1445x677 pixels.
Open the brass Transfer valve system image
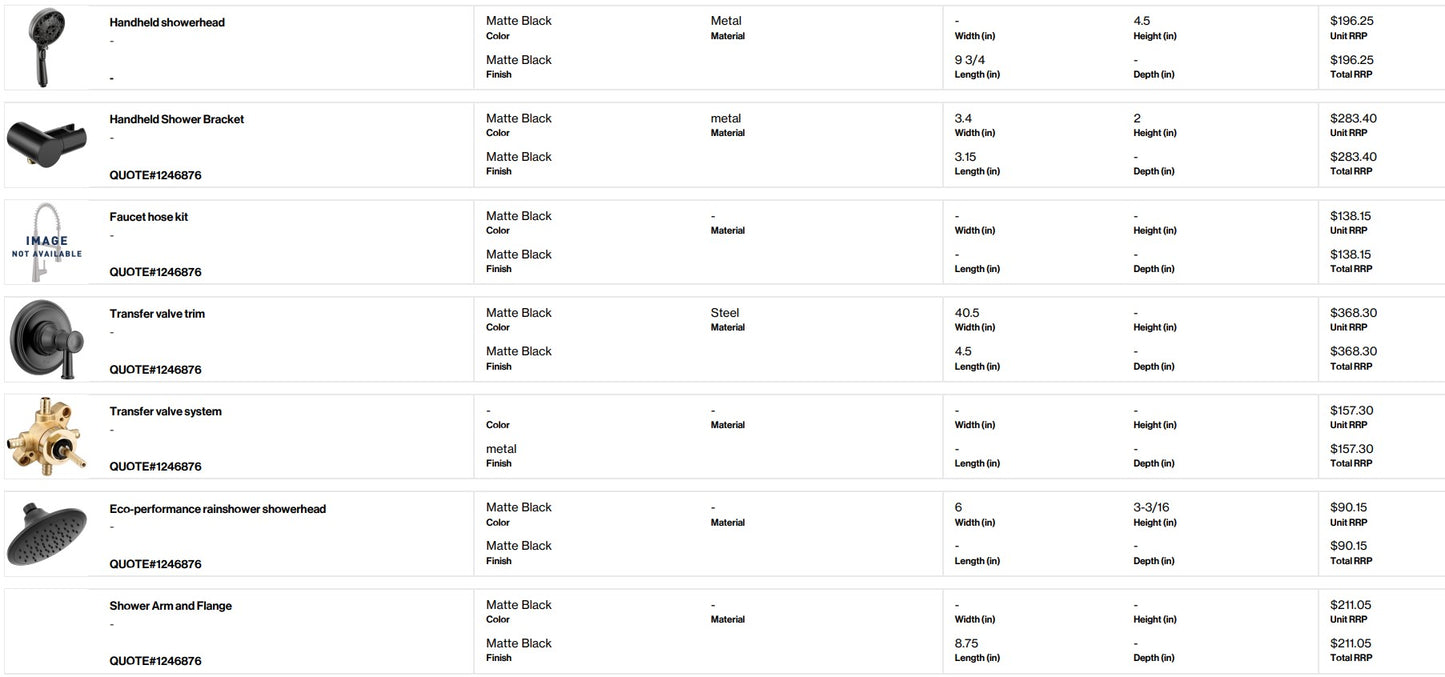[46, 436]
